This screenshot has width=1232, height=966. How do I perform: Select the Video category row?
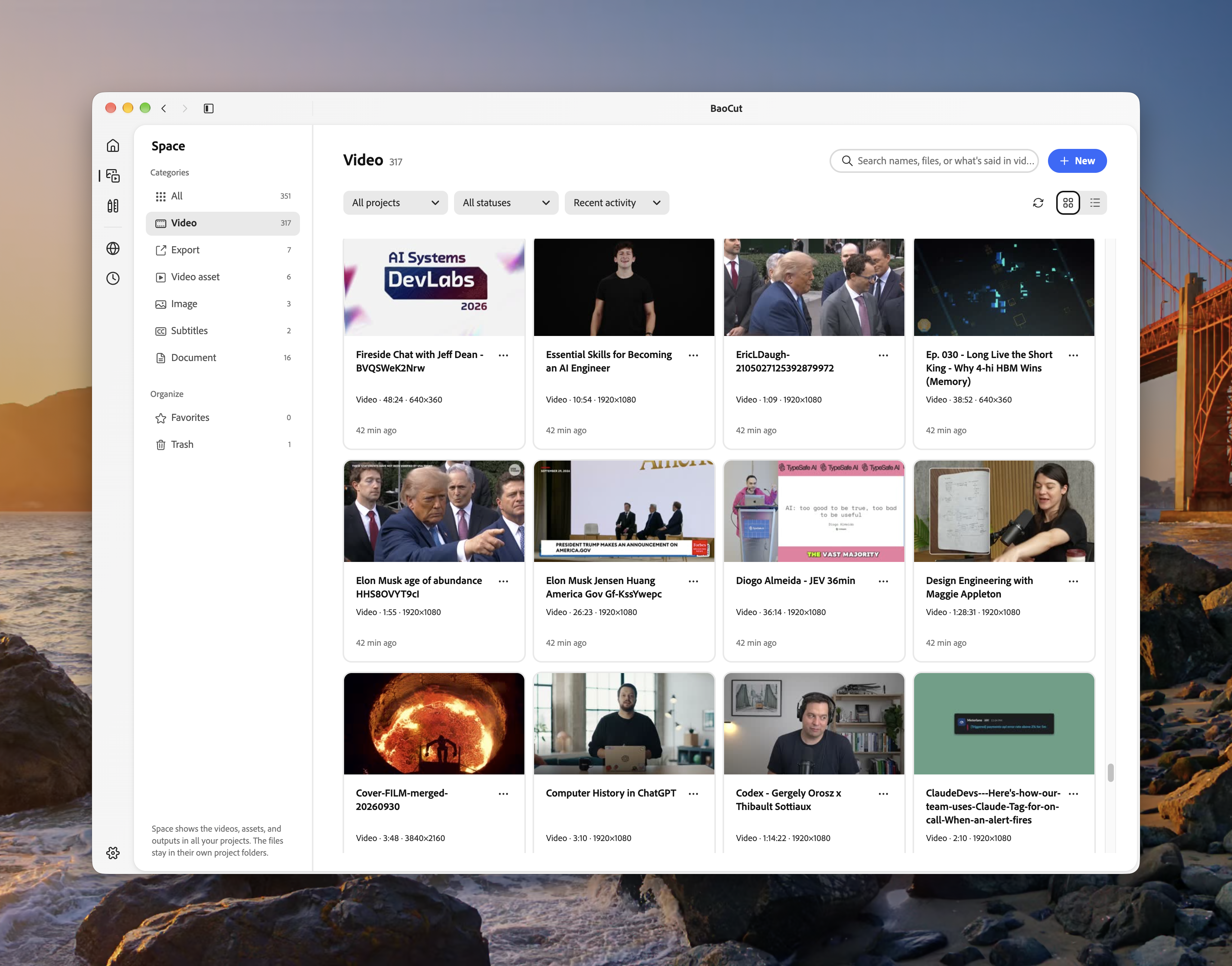[x=223, y=223]
